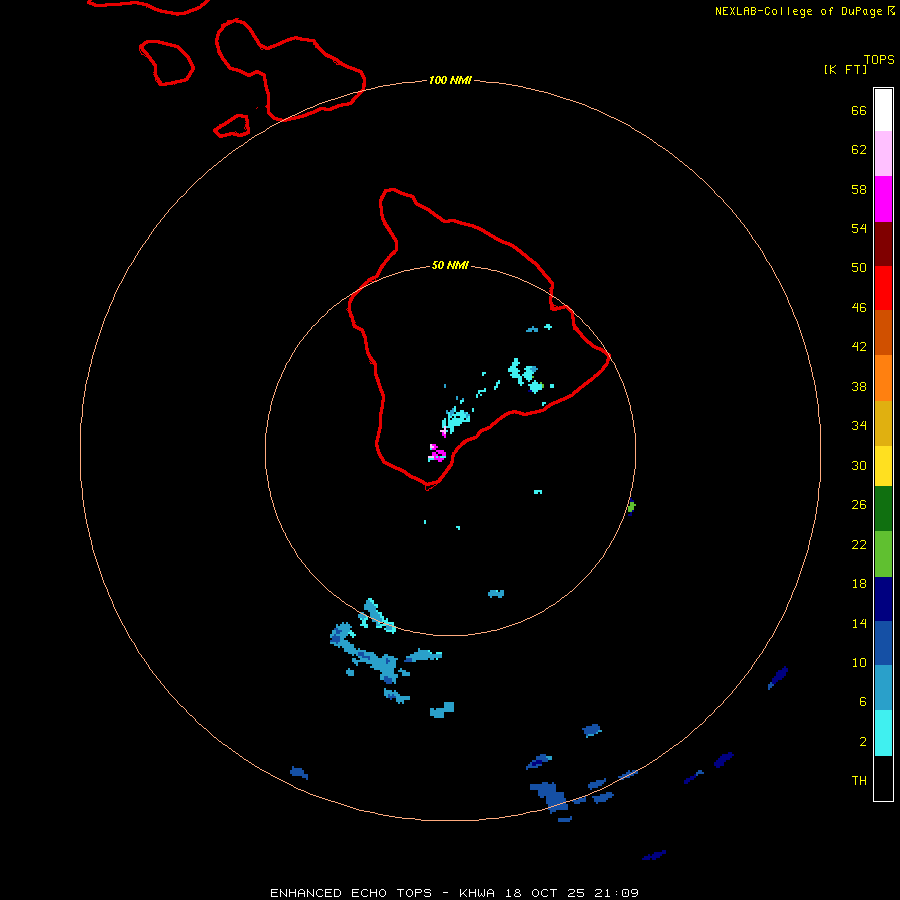
Task: Click the dark red swatch between 54 and 50
Action: (883, 244)
